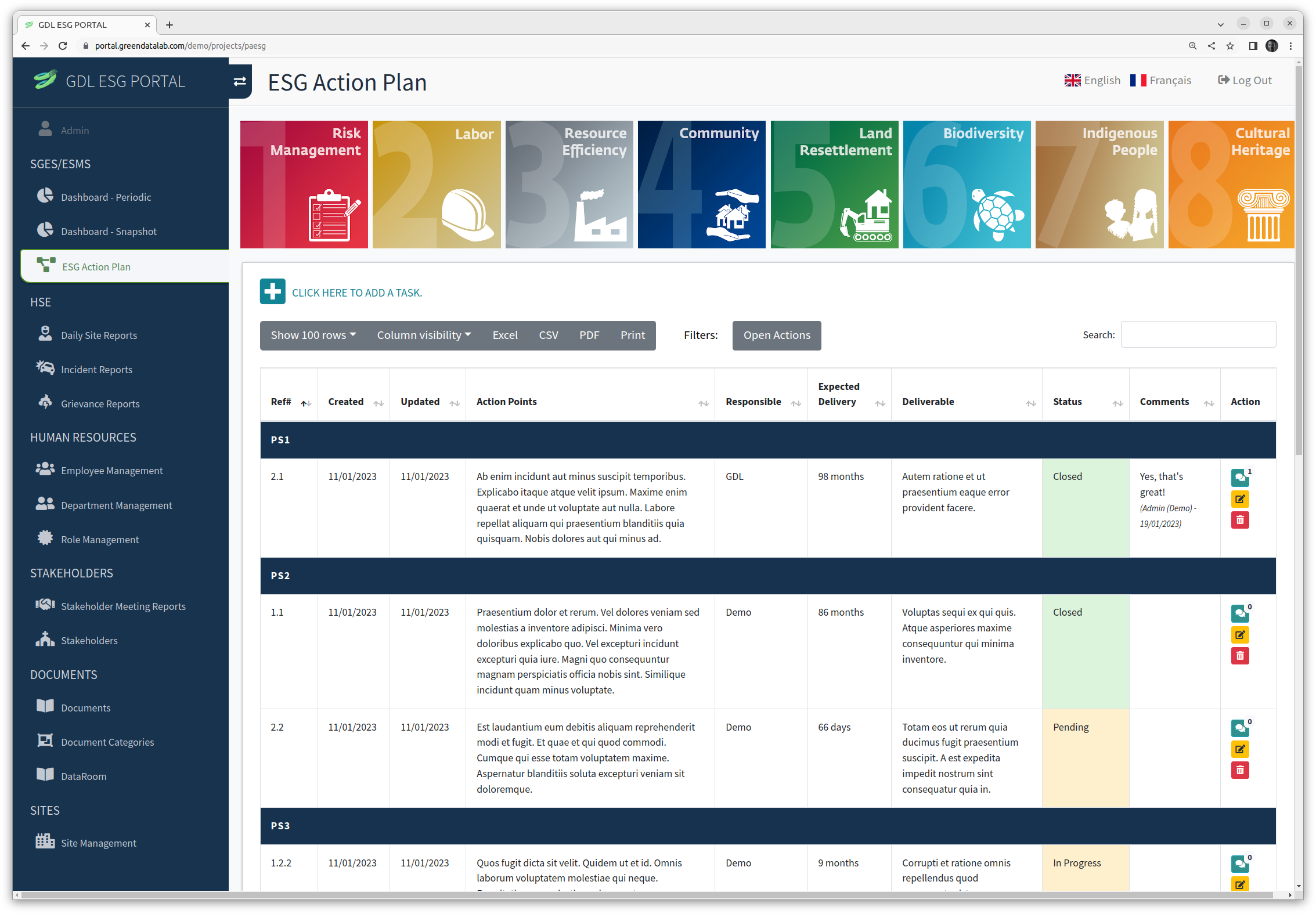The image size is (1316, 914).
Task: Expand the Show 100 rows dropdown
Action: tap(313, 335)
